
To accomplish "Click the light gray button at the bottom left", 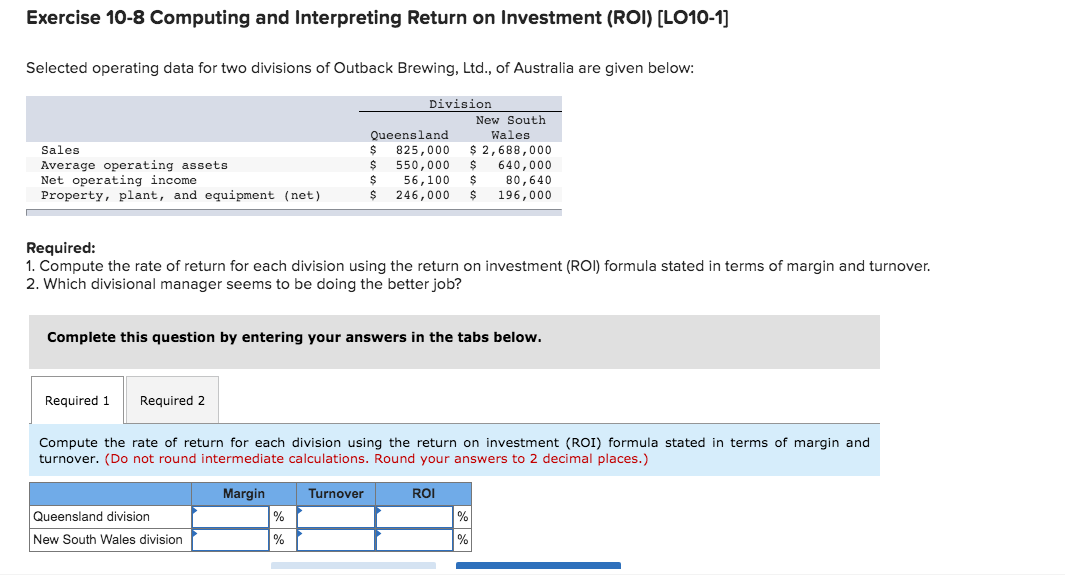I will click(353, 566).
